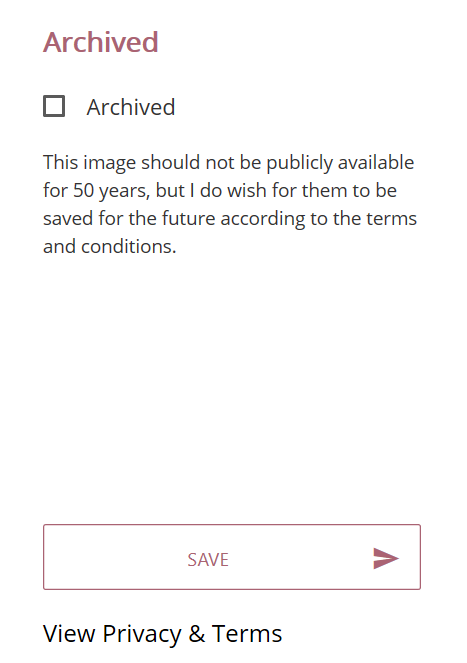Select the Archived section heading
This screenshot has width=467, height=663.
[101, 42]
